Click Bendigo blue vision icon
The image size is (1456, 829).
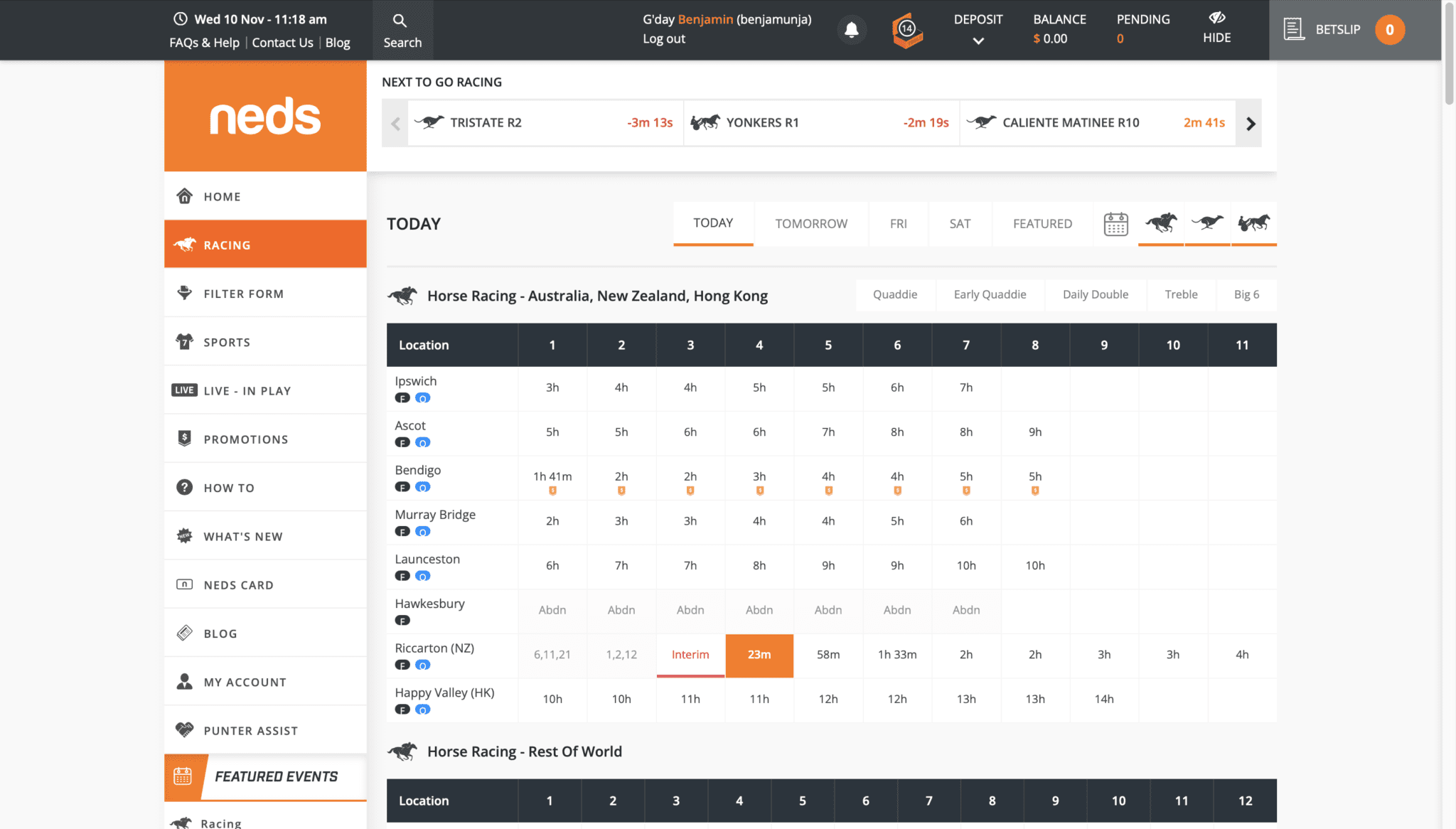422,487
